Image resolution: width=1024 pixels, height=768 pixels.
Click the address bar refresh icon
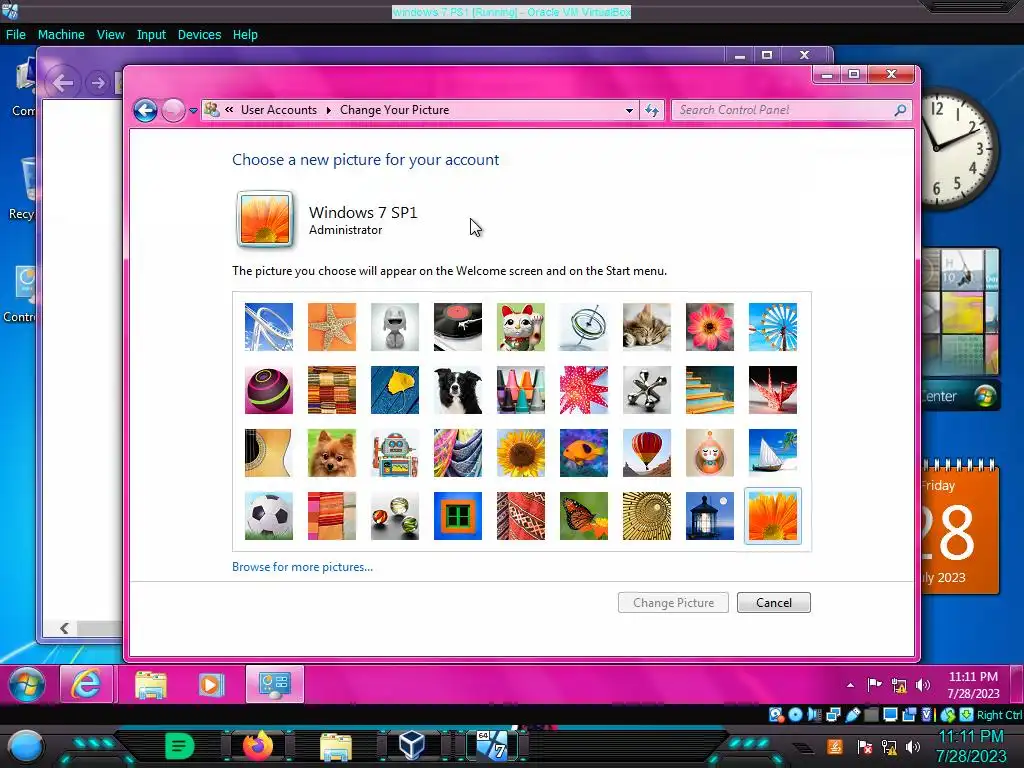pyautogui.click(x=652, y=110)
